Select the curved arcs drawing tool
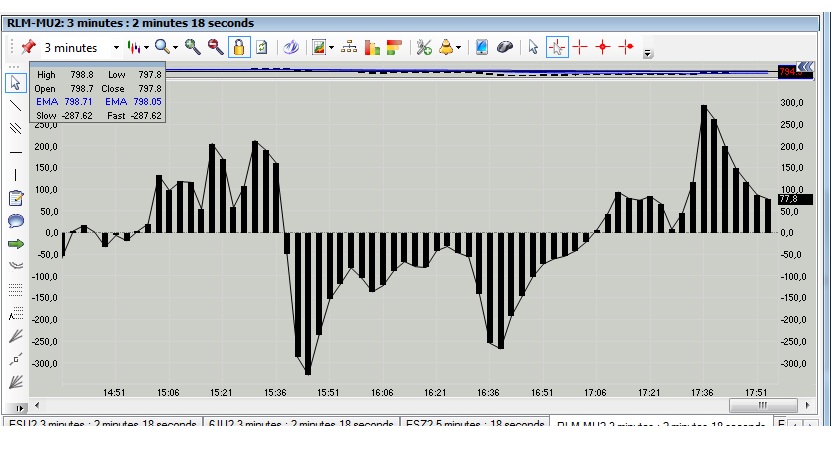This screenshot has height=460, width=831. tap(16, 266)
